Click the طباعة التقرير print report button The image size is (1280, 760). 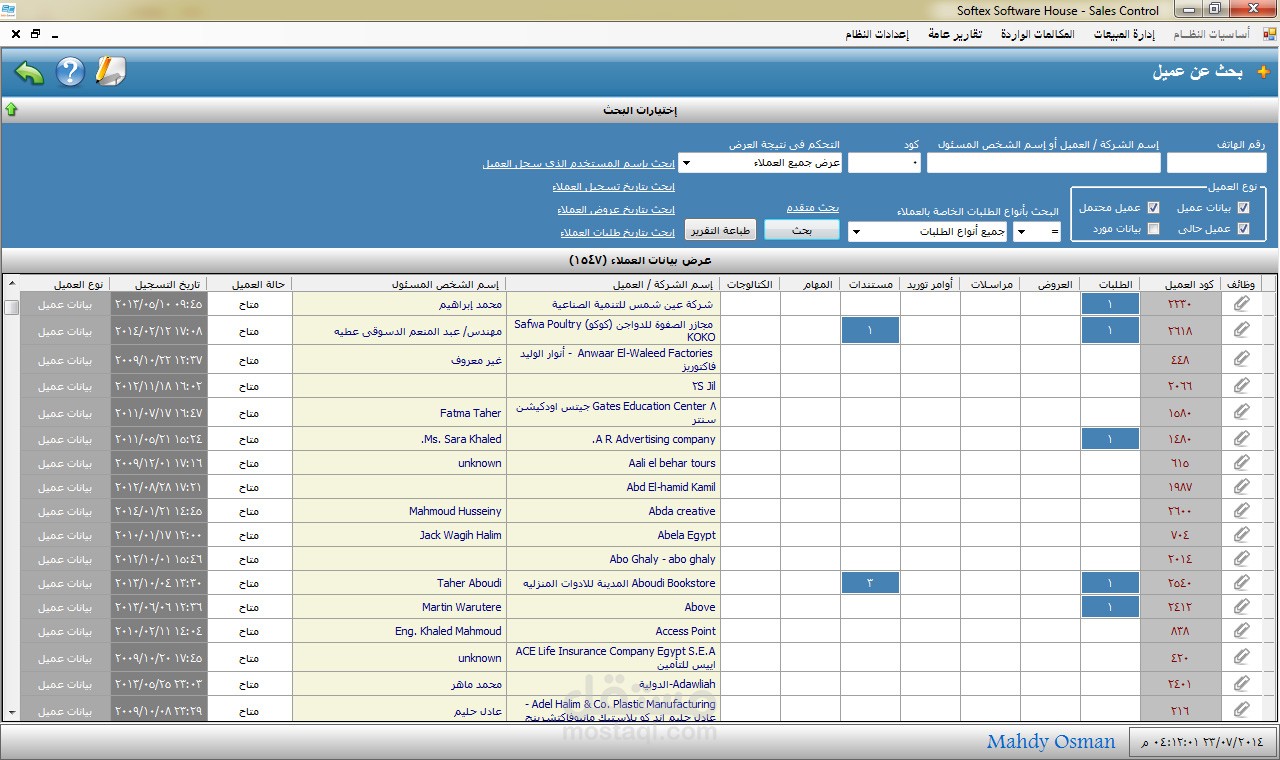tap(720, 230)
